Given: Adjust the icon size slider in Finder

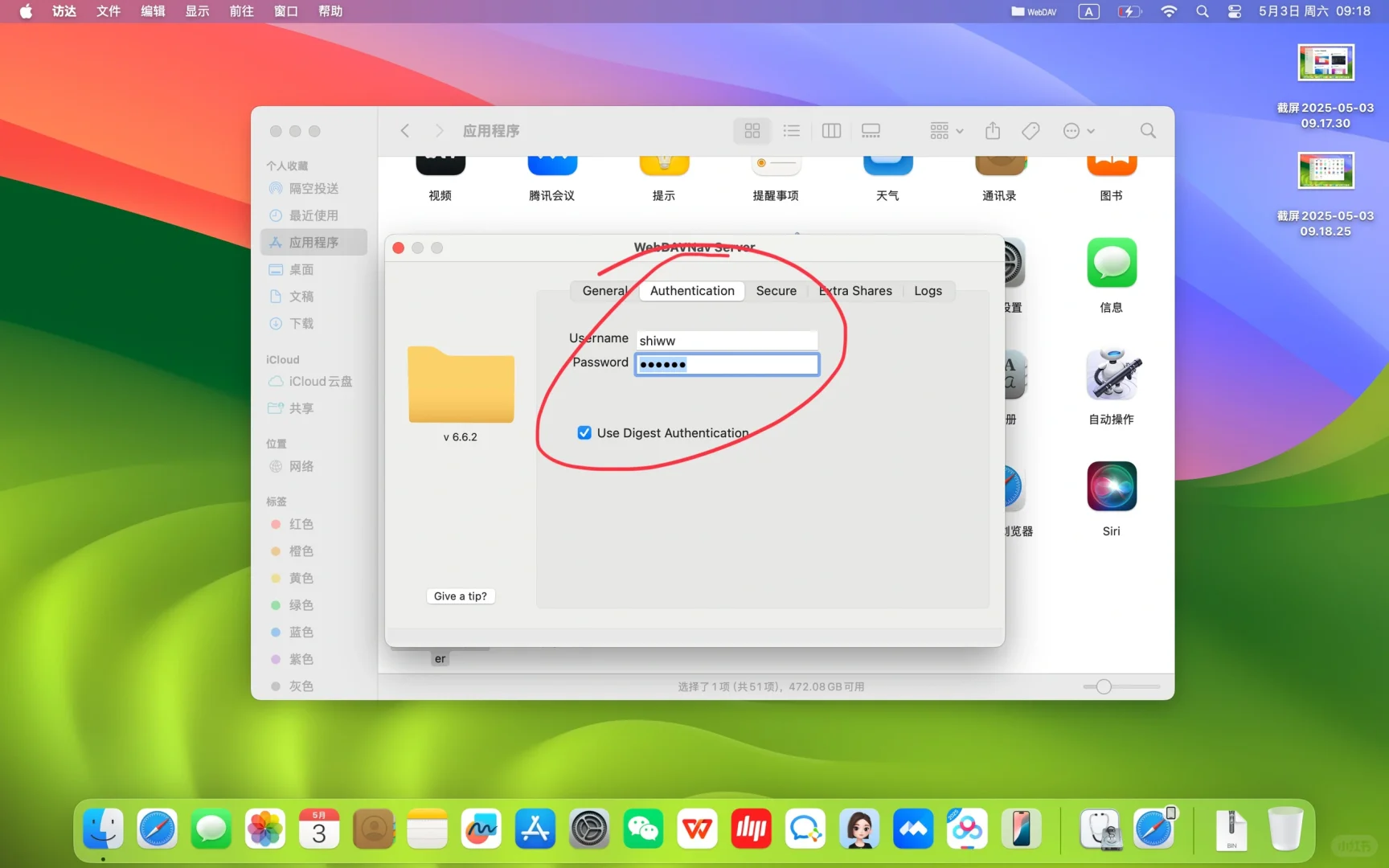Looking at the screenshot, I should coord(1104,686).
